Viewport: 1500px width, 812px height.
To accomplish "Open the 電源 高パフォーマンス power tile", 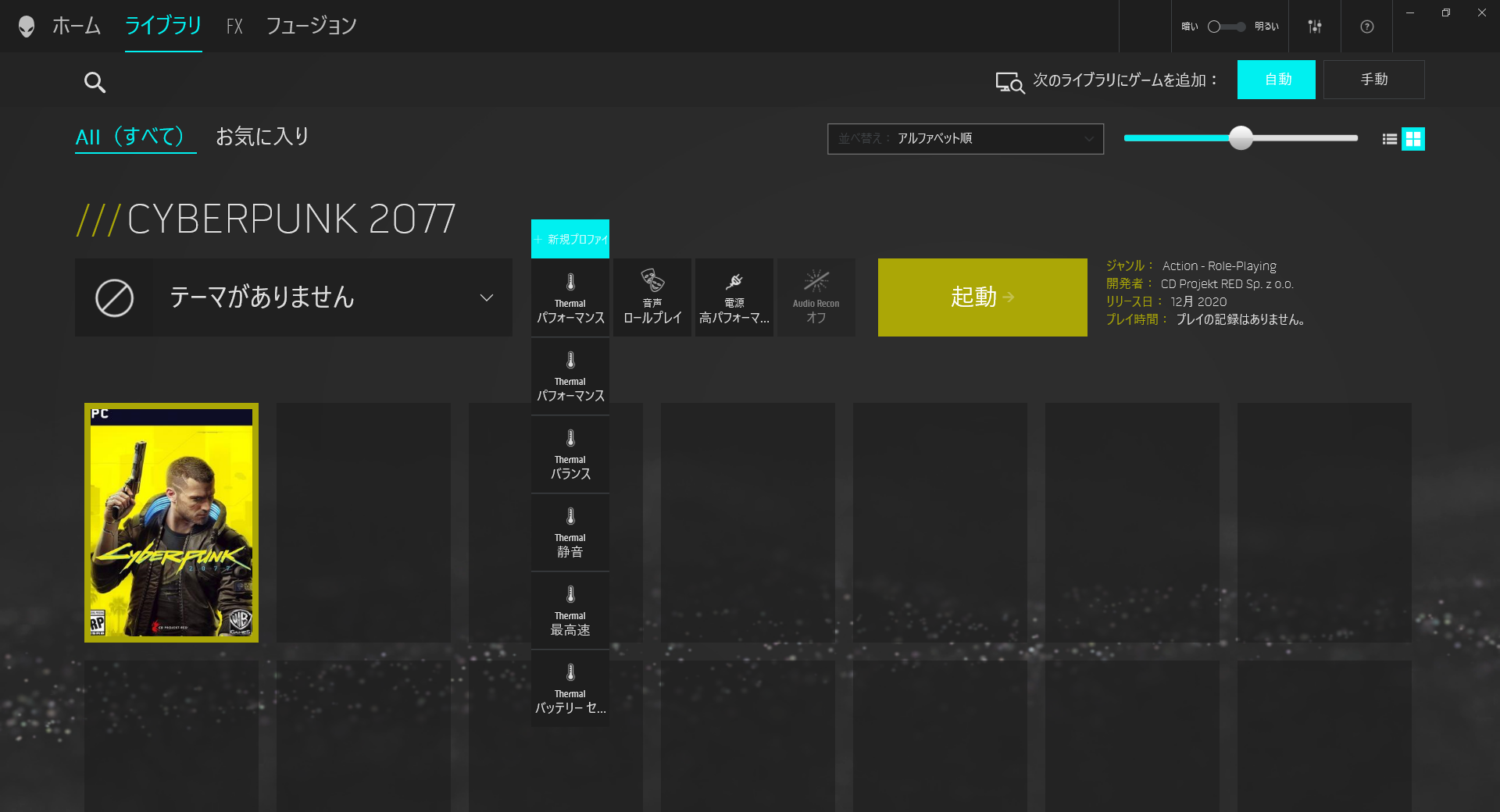I will click(734, 297).
